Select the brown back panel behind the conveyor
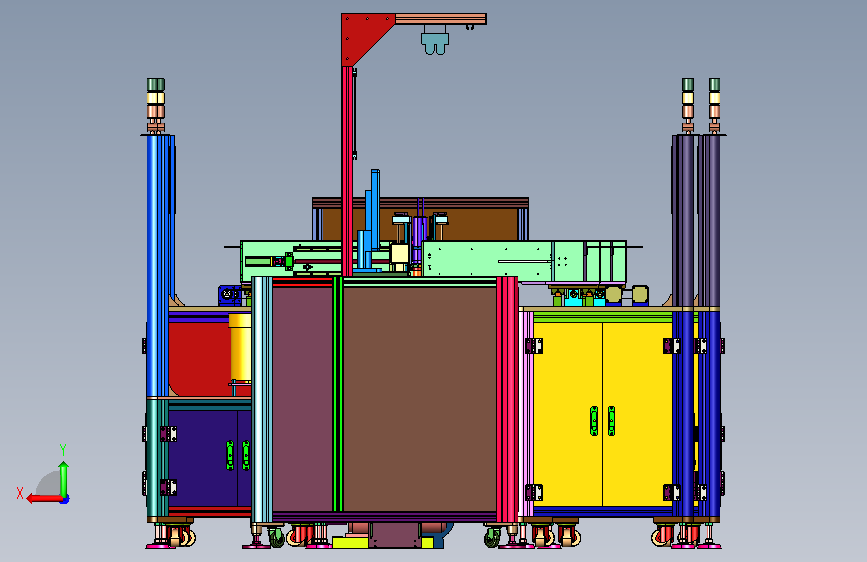This screenshot has width=867, height=562. [420, 224]
